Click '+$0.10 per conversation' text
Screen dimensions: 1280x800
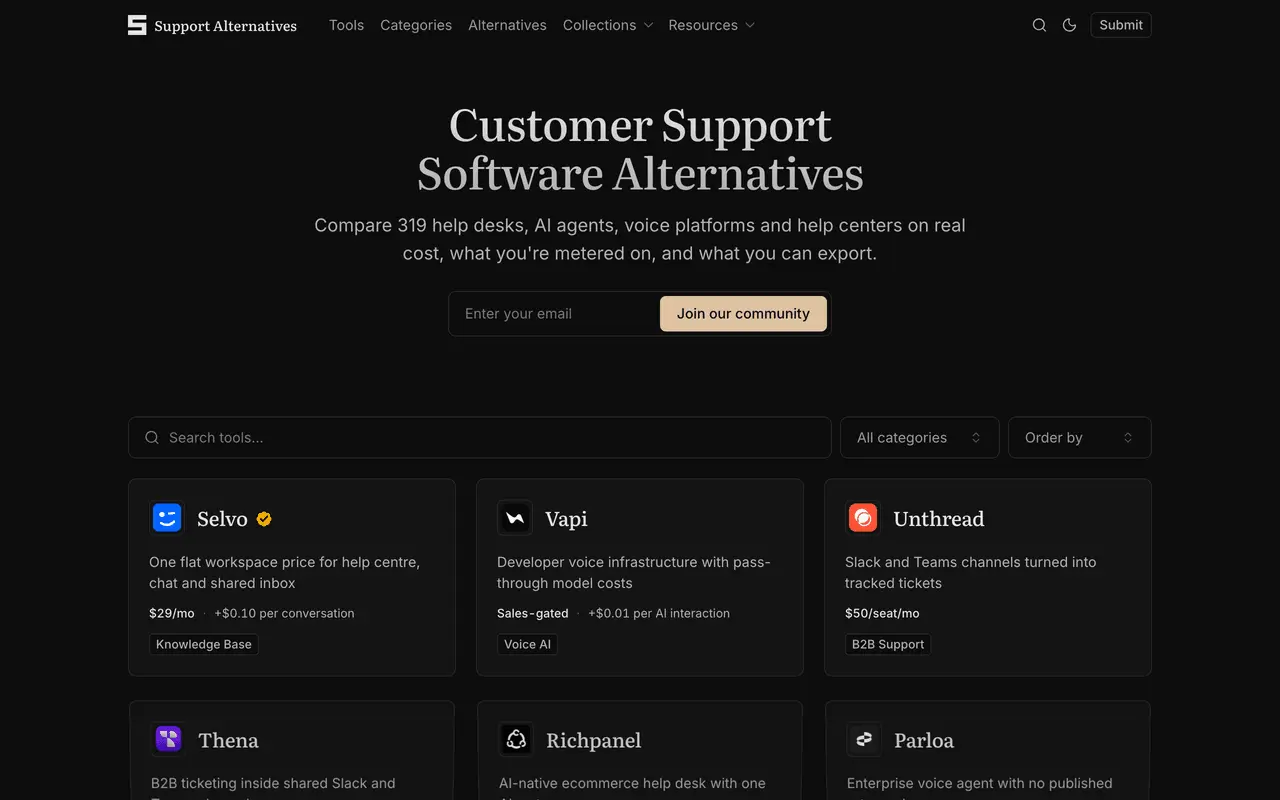(284, 613)
